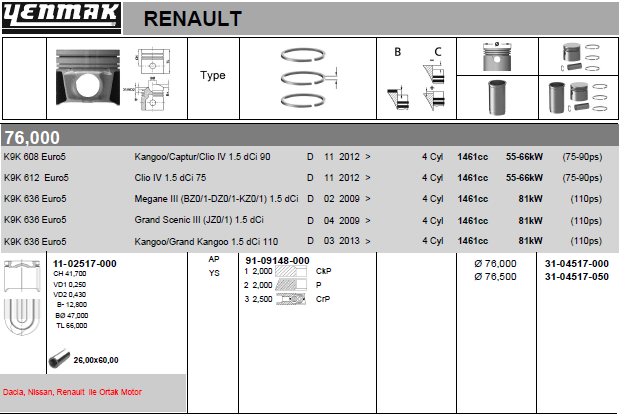Click kit part number 31-04517-050
Screen dimensions: 620x415
576,276
